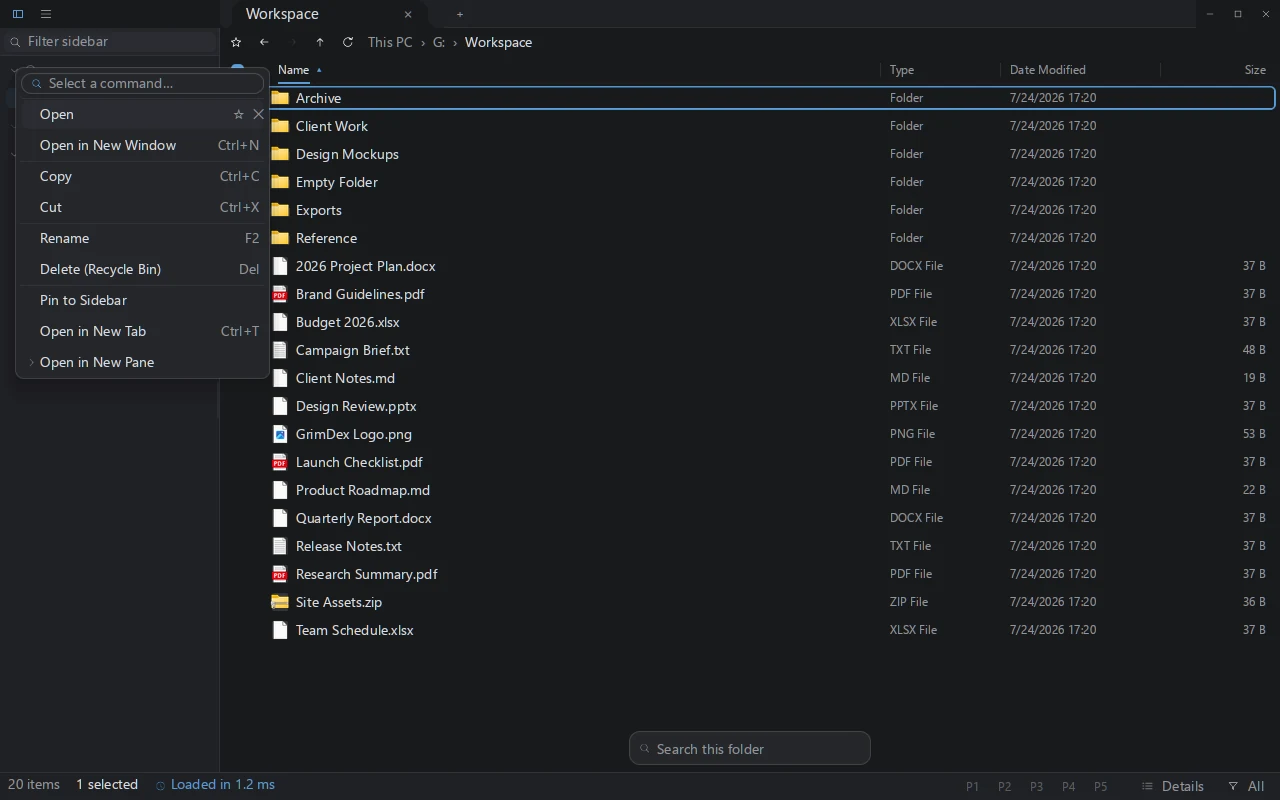Click Workspace in the breadcrumb path
1280x800 pixels.
pyautogui.click(x=498, y=42)
